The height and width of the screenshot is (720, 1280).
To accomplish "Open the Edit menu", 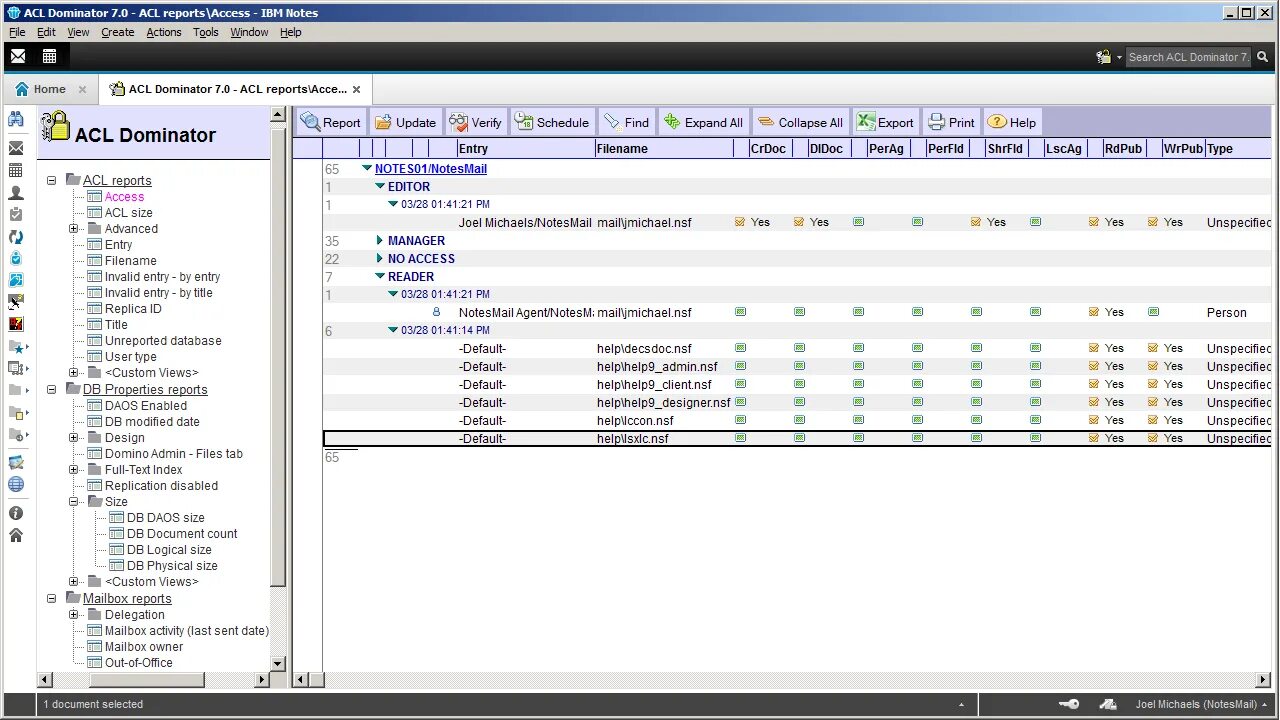I will pyautogui.click(x=46, y=32).
